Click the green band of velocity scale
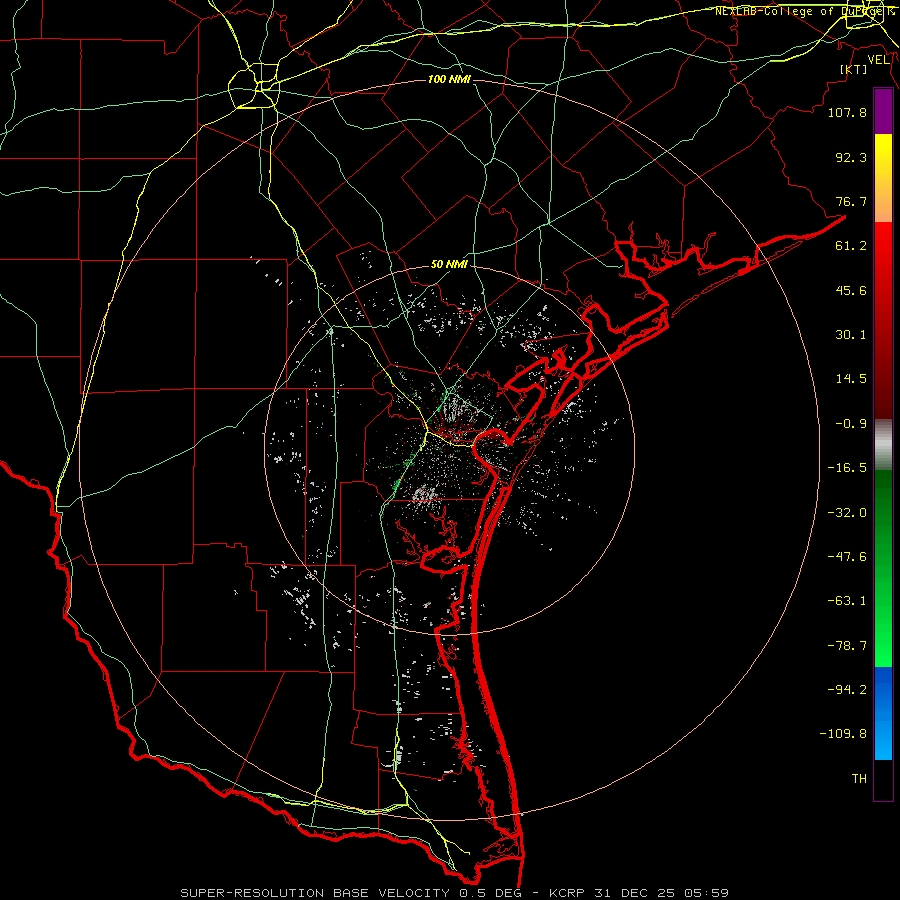The height and width of the screenshot is (900, 900). (x=883, y=568)
